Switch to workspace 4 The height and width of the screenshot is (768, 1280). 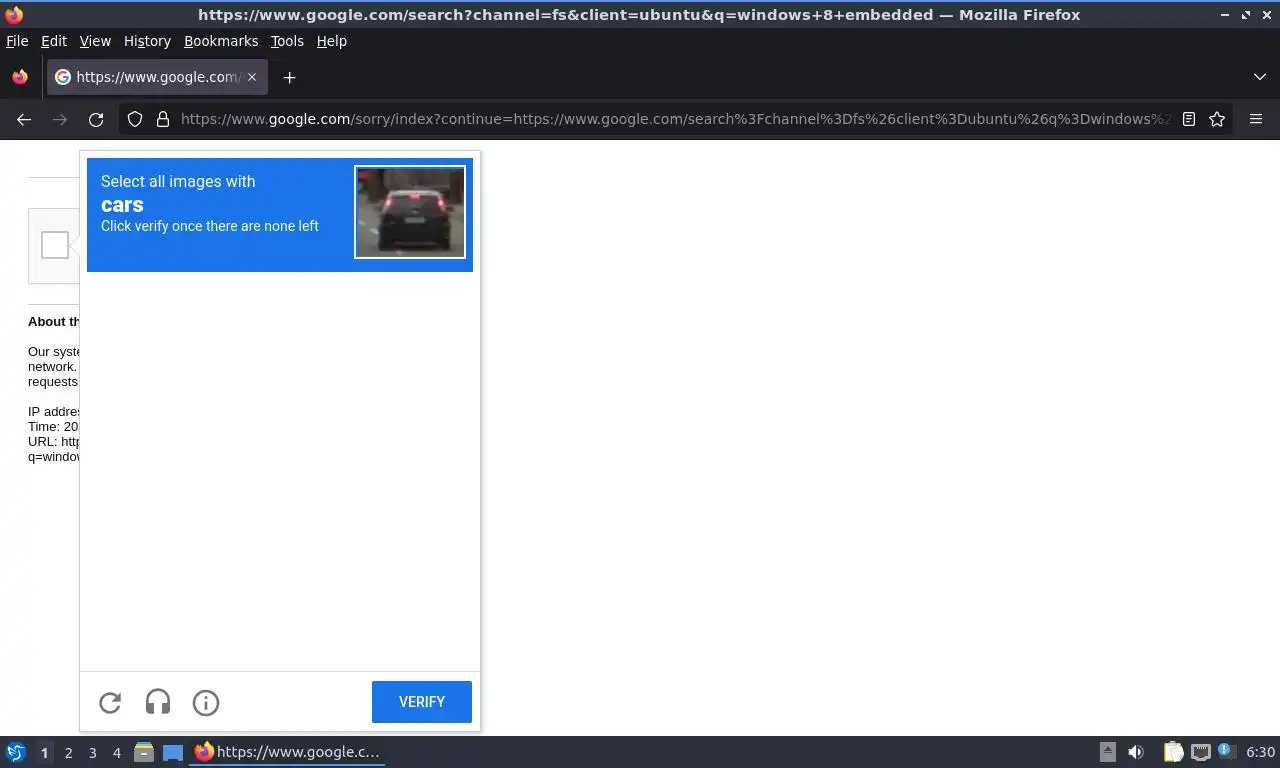click(116, 753)
